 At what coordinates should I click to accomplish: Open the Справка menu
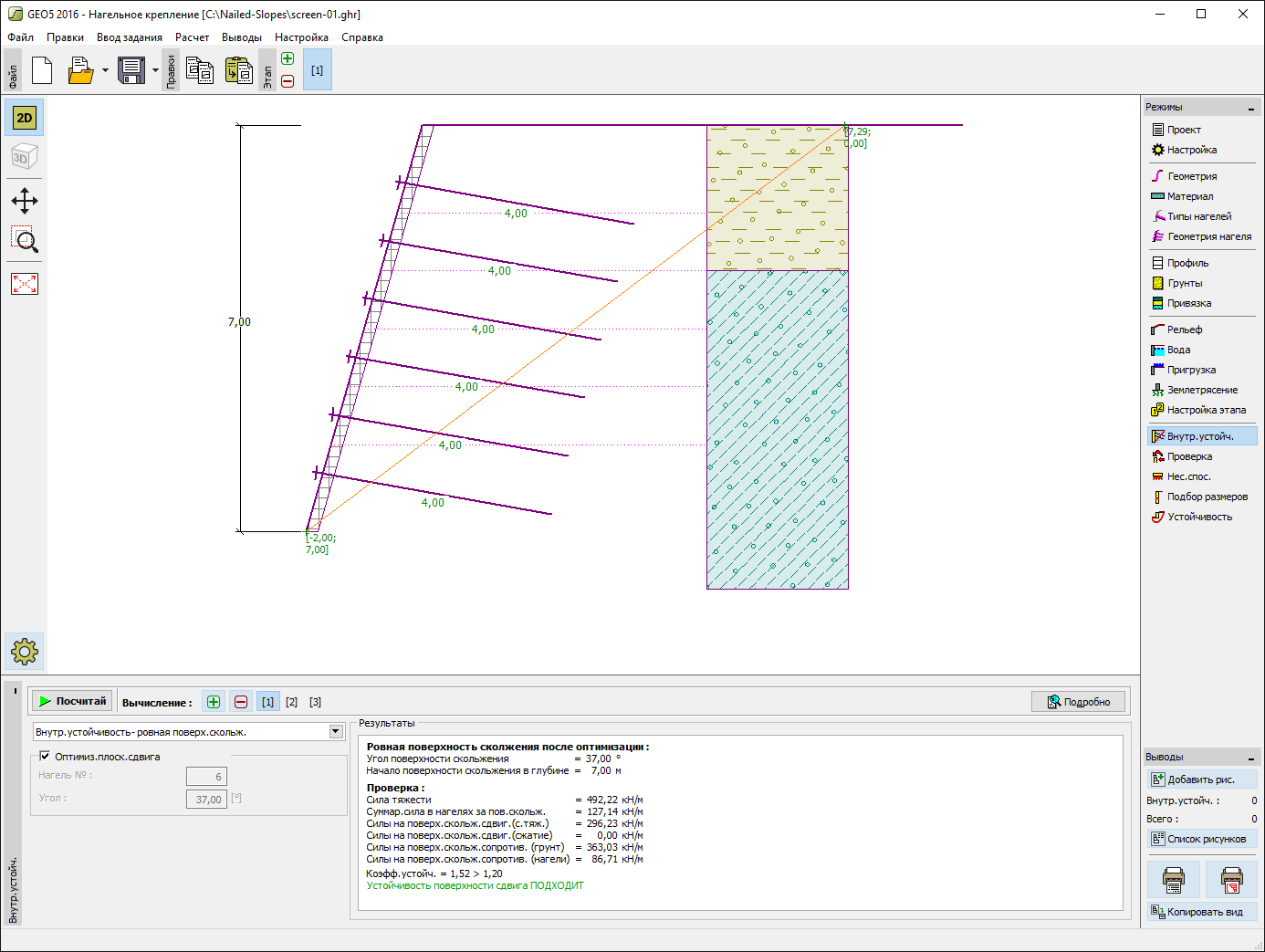point(361,37)
